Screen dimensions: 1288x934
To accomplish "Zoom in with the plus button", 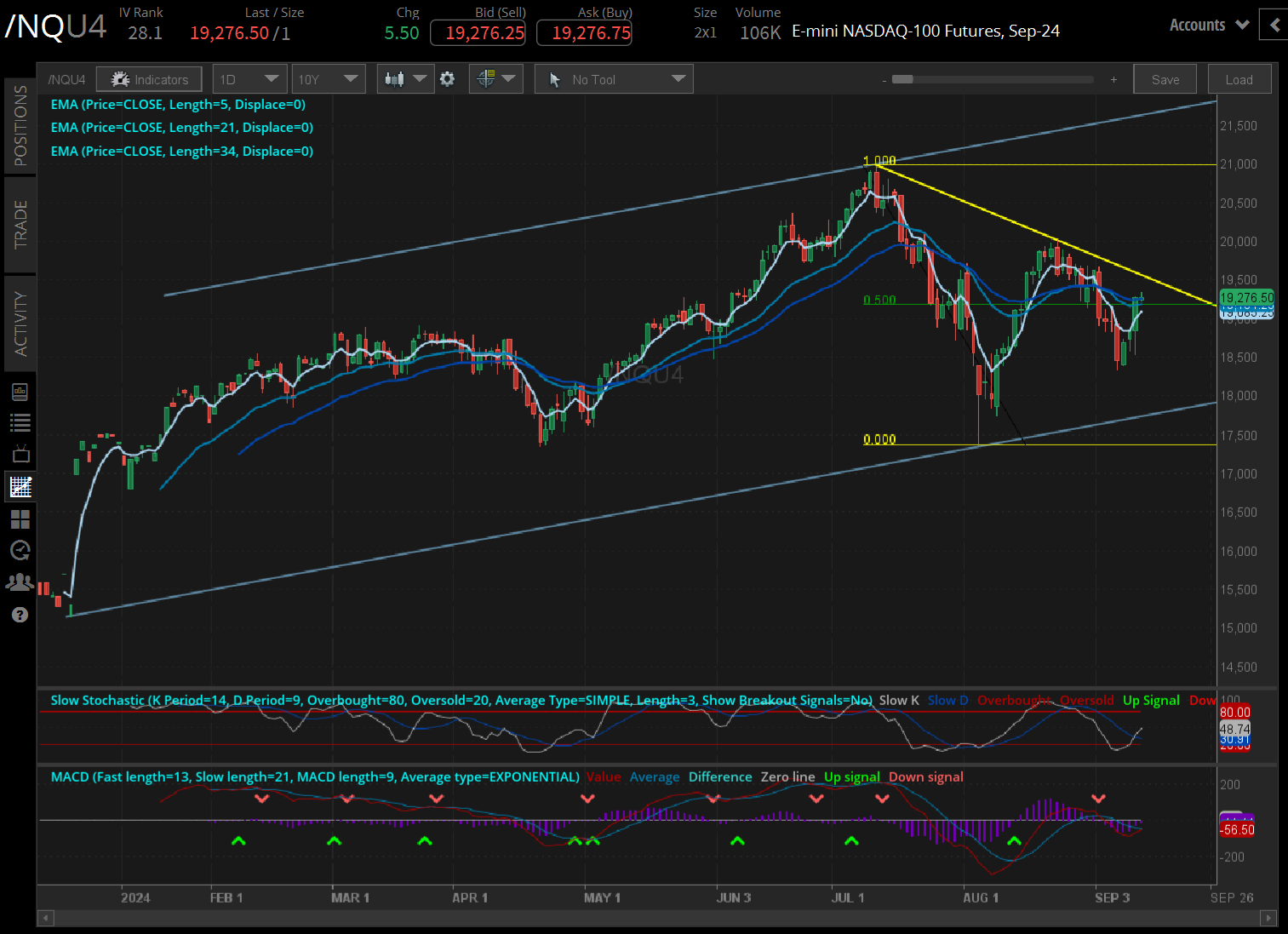I will point(1113,79).
